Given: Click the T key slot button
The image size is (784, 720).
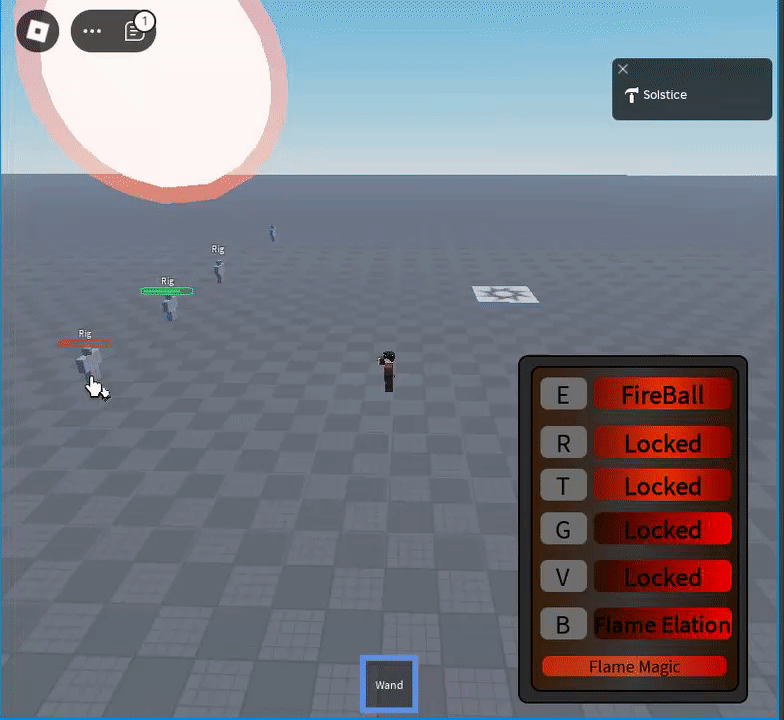Looking at the screenshot, I should (x=563, y=485).
